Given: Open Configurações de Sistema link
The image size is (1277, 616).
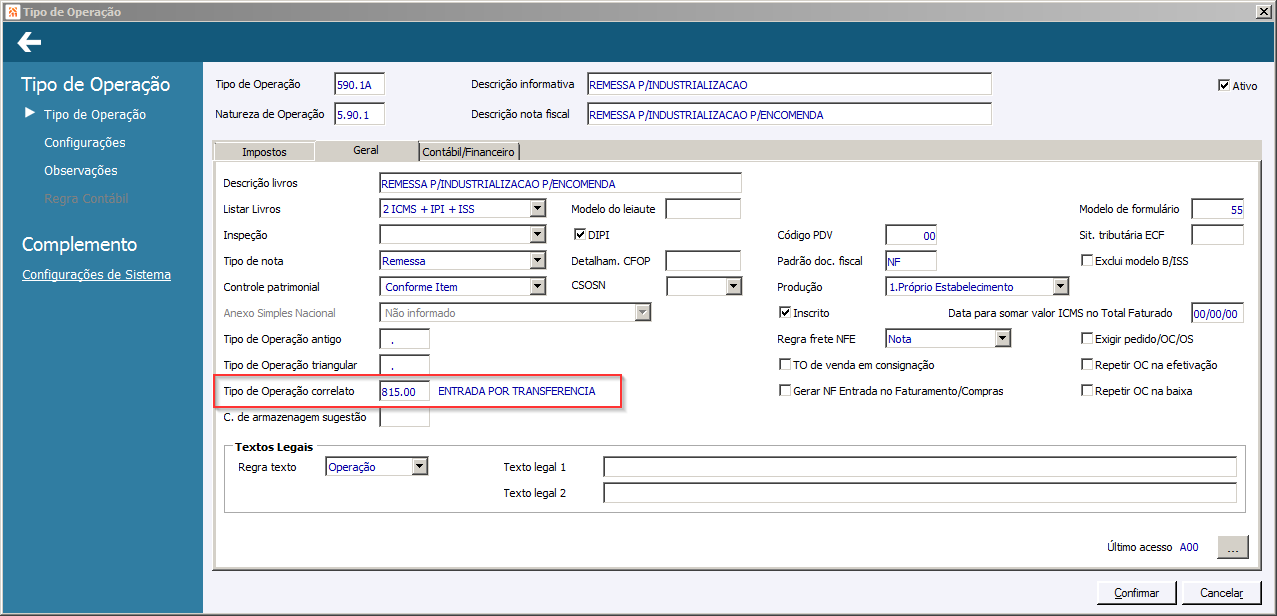Looking at the screenshot, I should coord(96,275).
